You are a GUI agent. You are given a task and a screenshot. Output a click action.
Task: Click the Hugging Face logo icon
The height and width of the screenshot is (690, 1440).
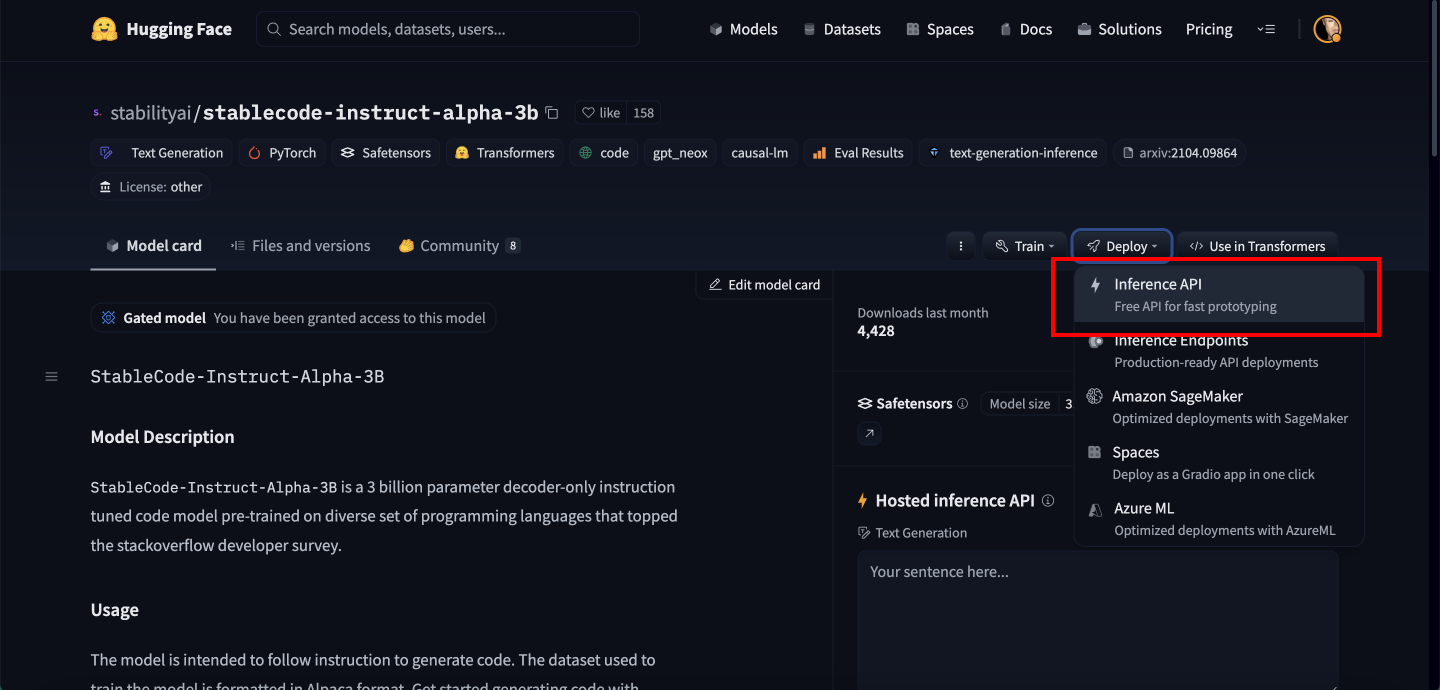point(104,29)
